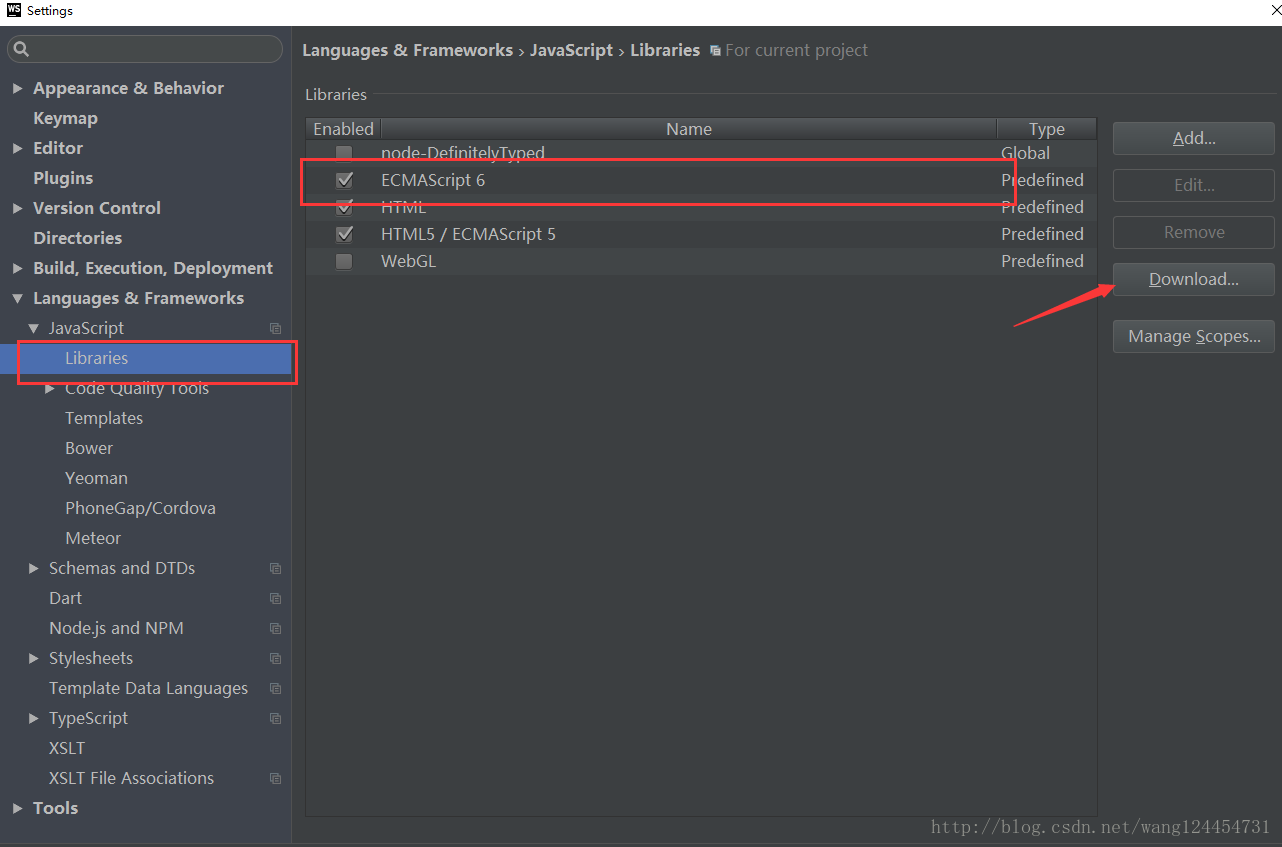Image resolution: width=1282 pixels, height=847 pixels.
Task: Expand Code Quality Tools node
Action: coord(50,388)
